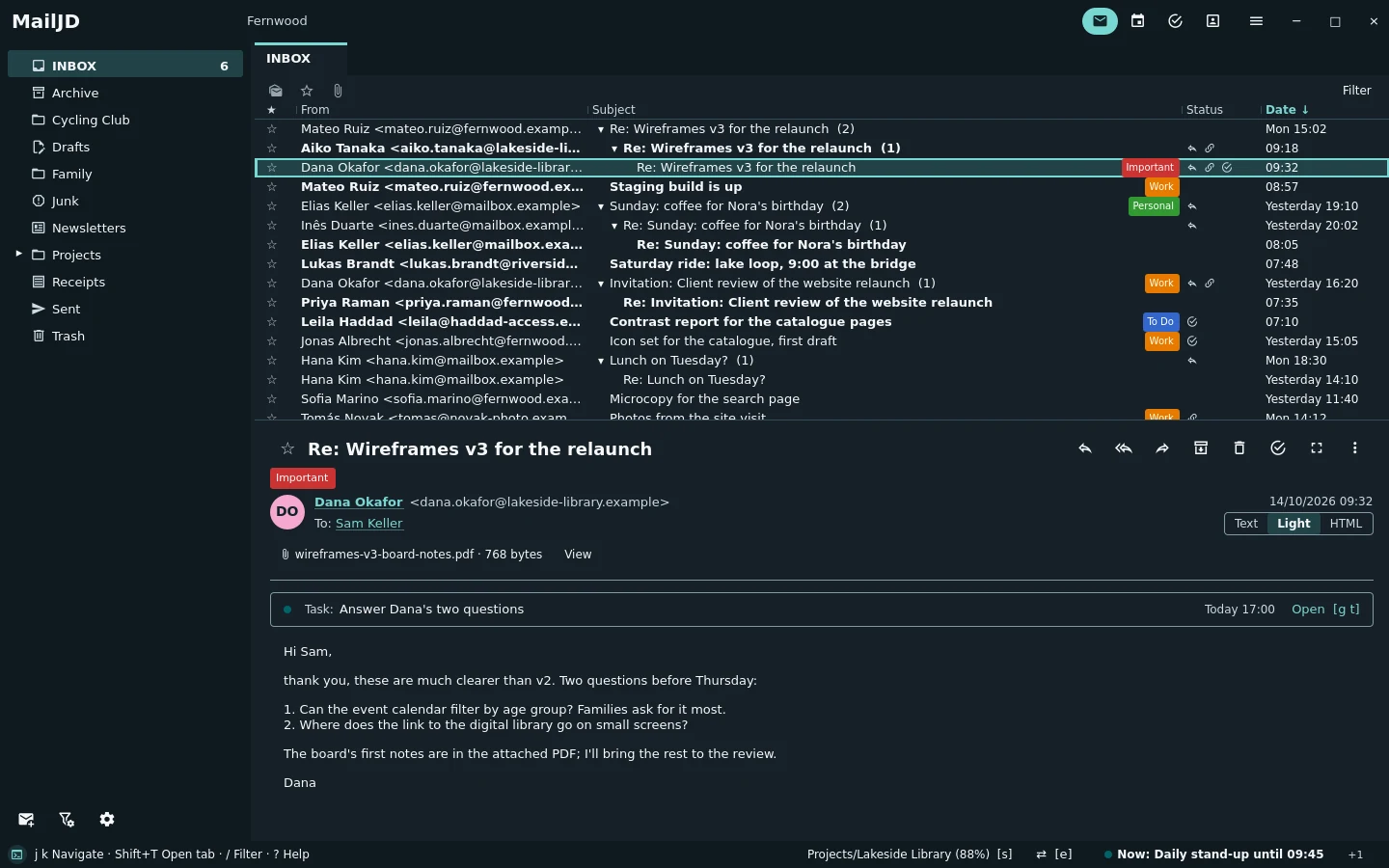
Task: Open the command palette terminal icon
Action: point(17,854)
